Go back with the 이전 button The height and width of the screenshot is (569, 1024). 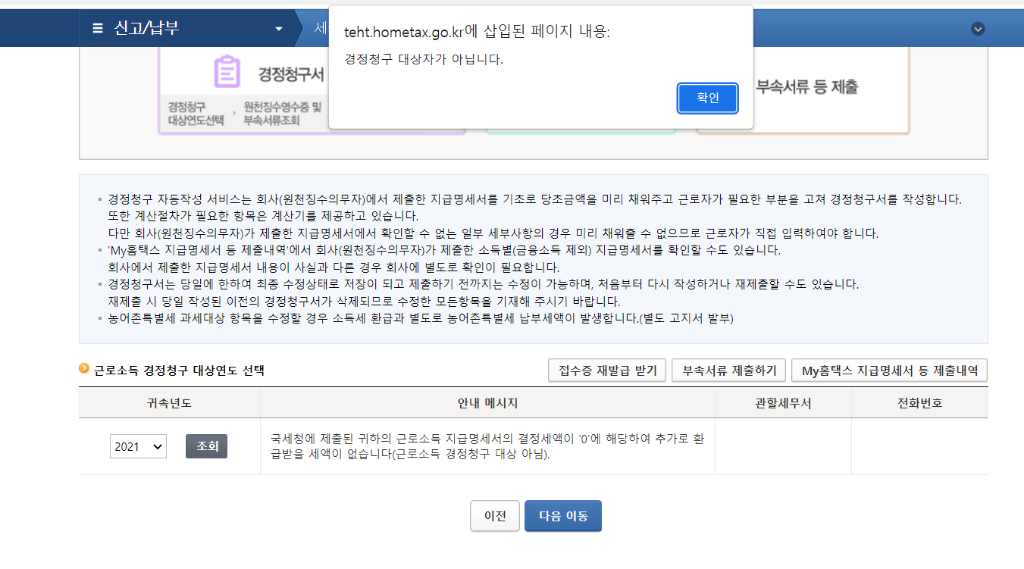(494, 516)
